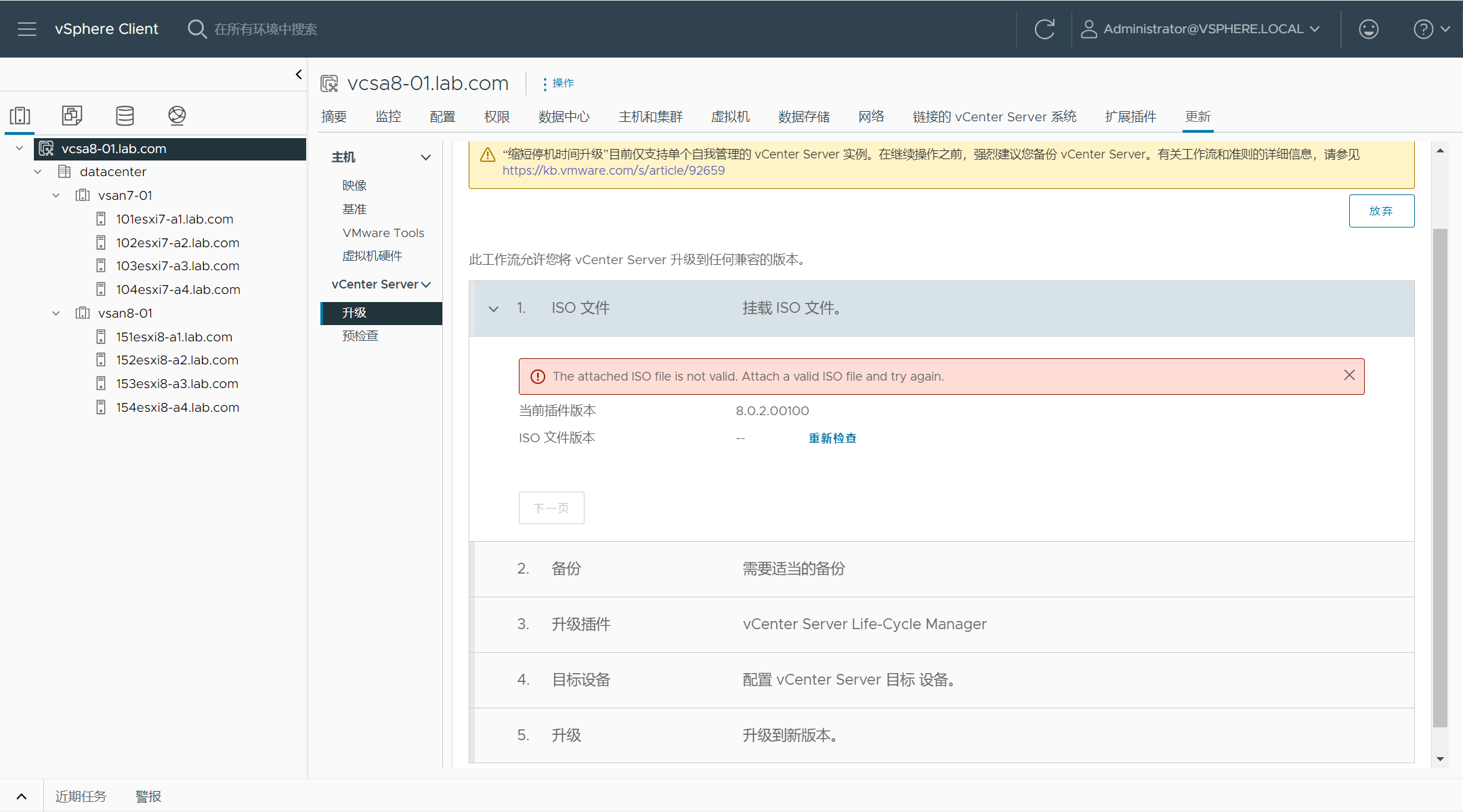Open the 配置 tab
Image resolution: width=1463 pixels, height=812 pixels.
click(x=442, y=116)
